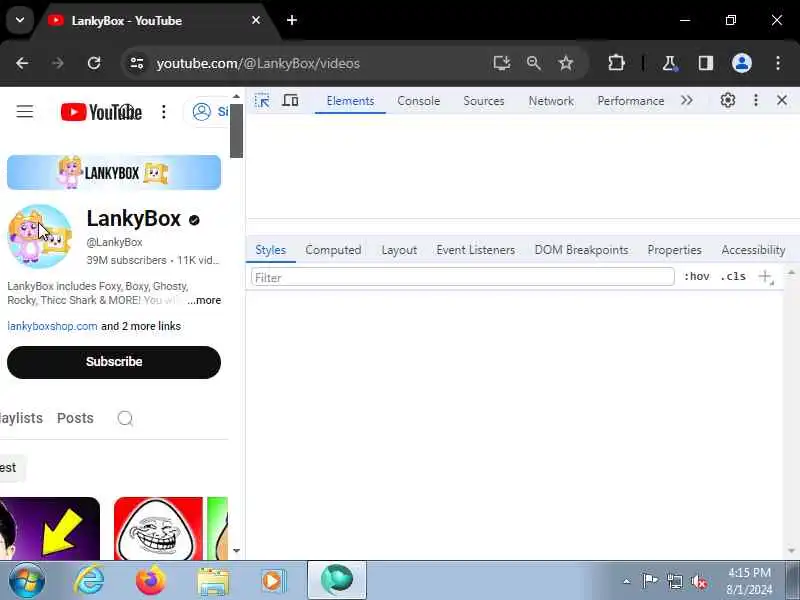Image resolution: width=800 pixels, height=600 pixels.
Task: Open Properties pane tab
Action: tap(674, 250)
